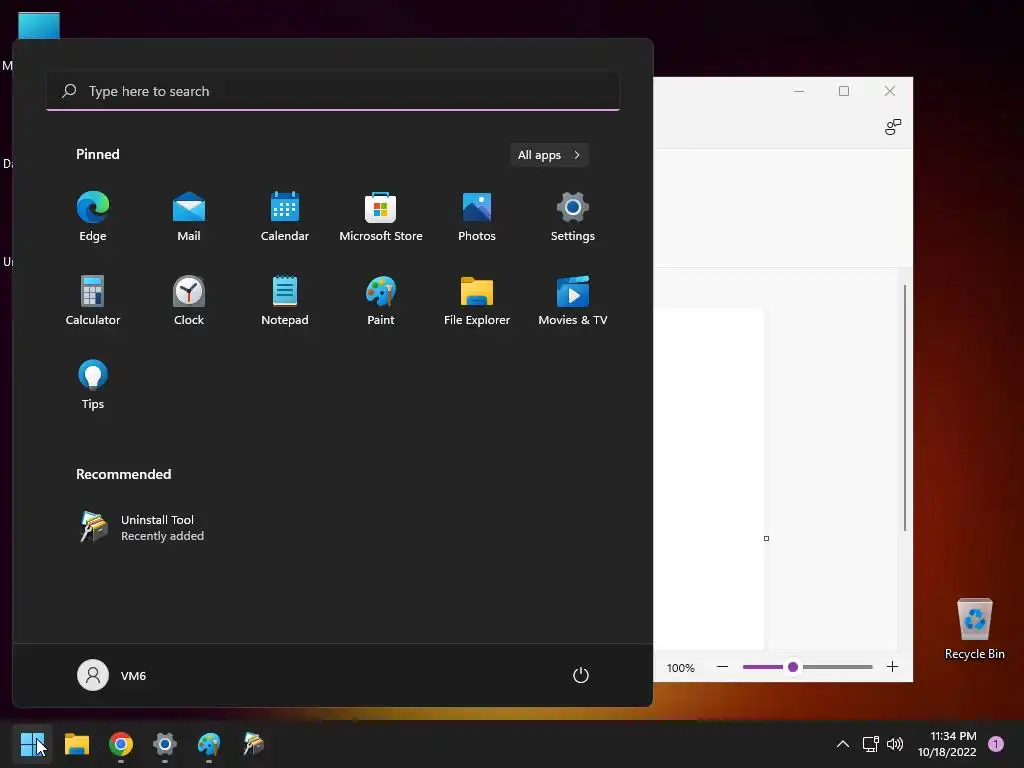Screen dimensions: 1024x768
Task: Click the canvas corner resize handle
Action: 766,539
